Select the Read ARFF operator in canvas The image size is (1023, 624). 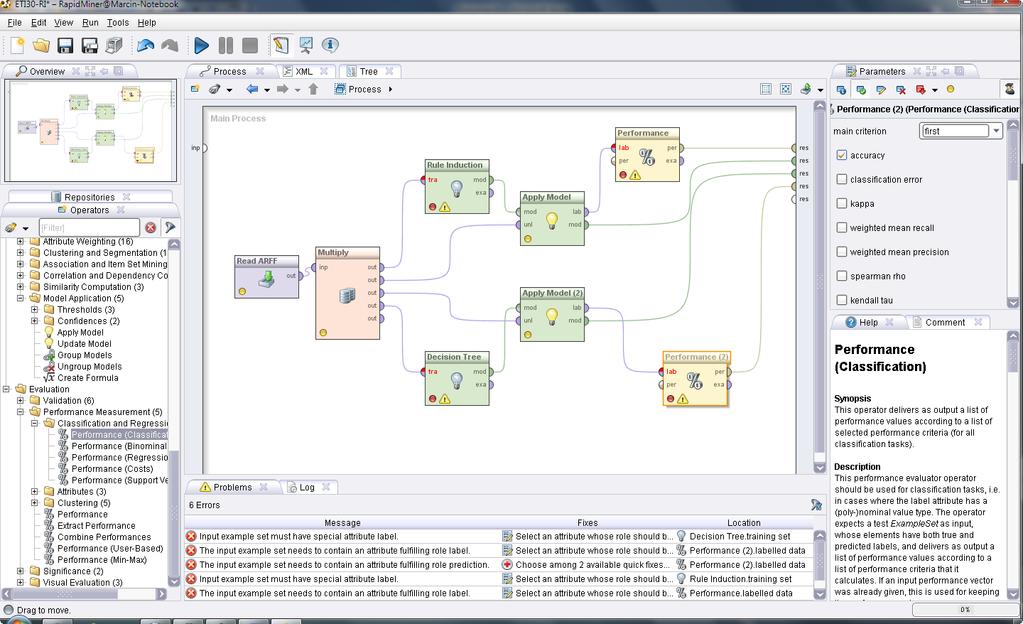[266, 276]
